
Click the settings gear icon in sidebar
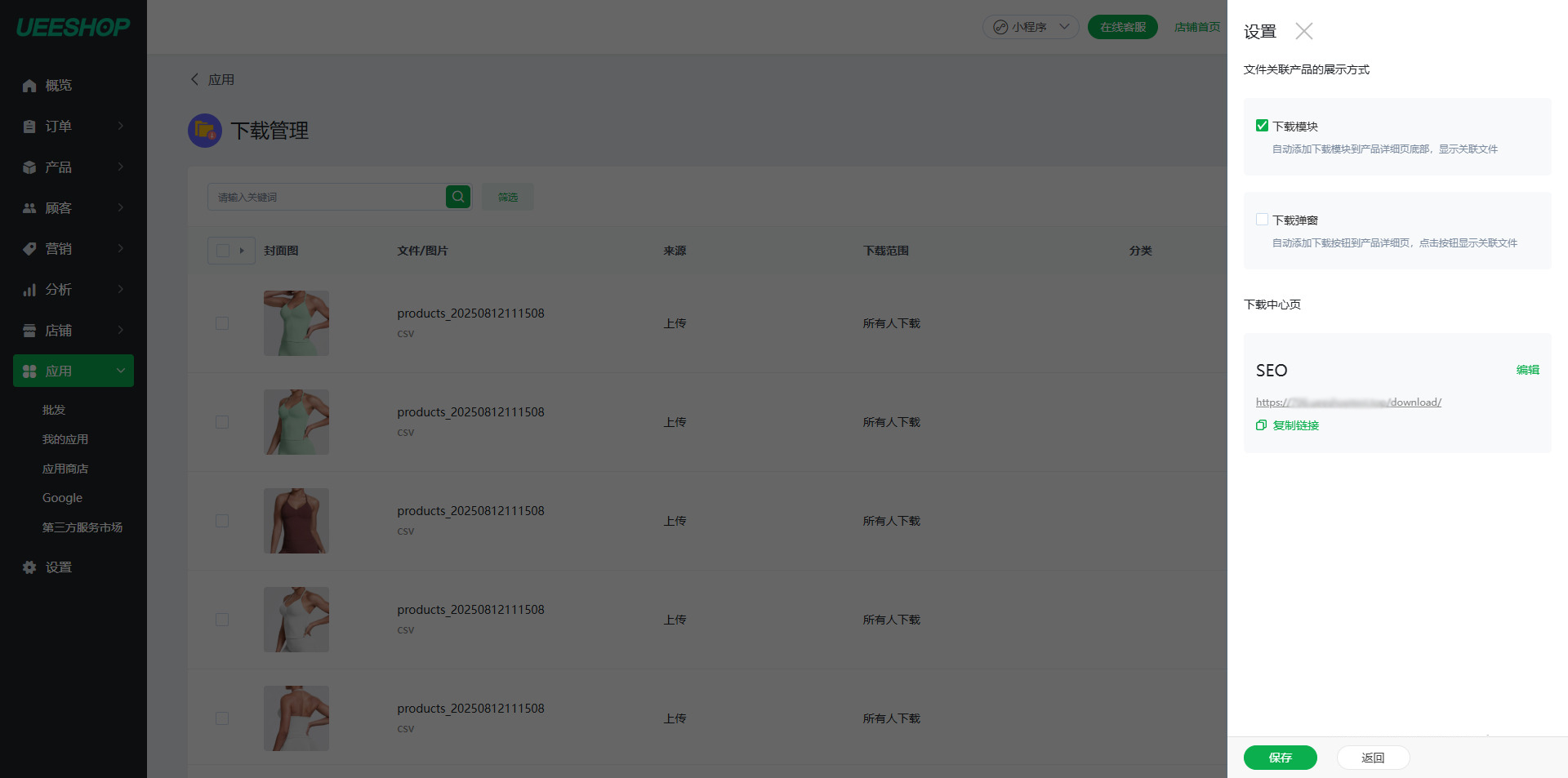[29, 567]
